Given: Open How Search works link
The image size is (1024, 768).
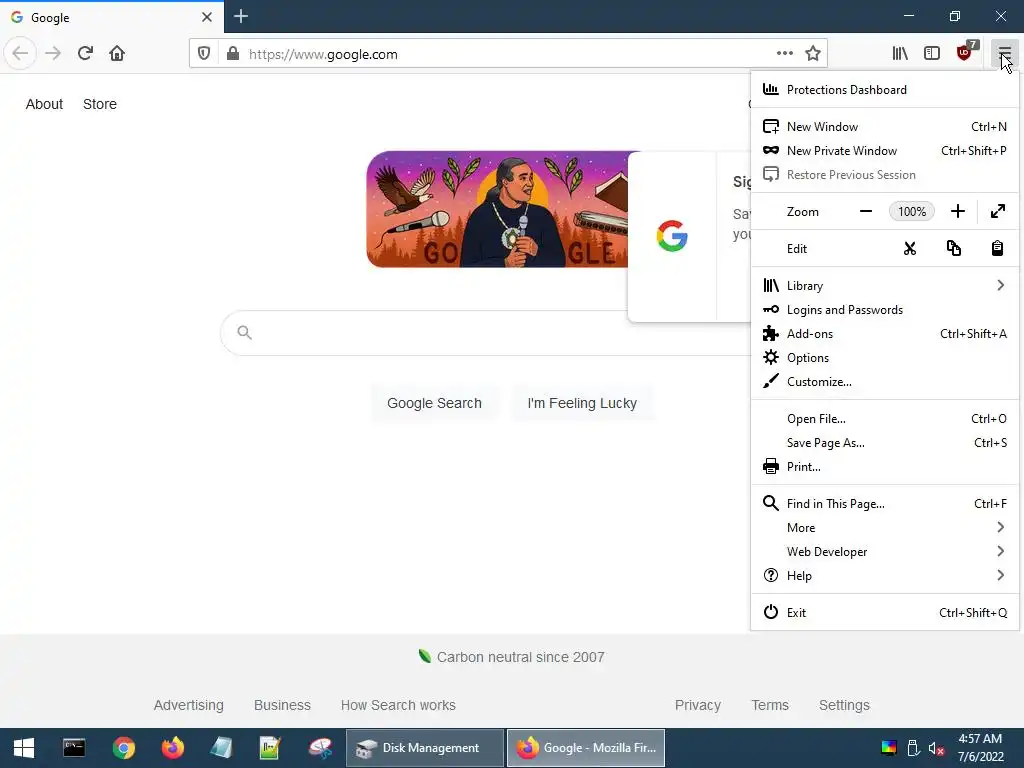Looking at the screenshot, I should pos(398,705).
